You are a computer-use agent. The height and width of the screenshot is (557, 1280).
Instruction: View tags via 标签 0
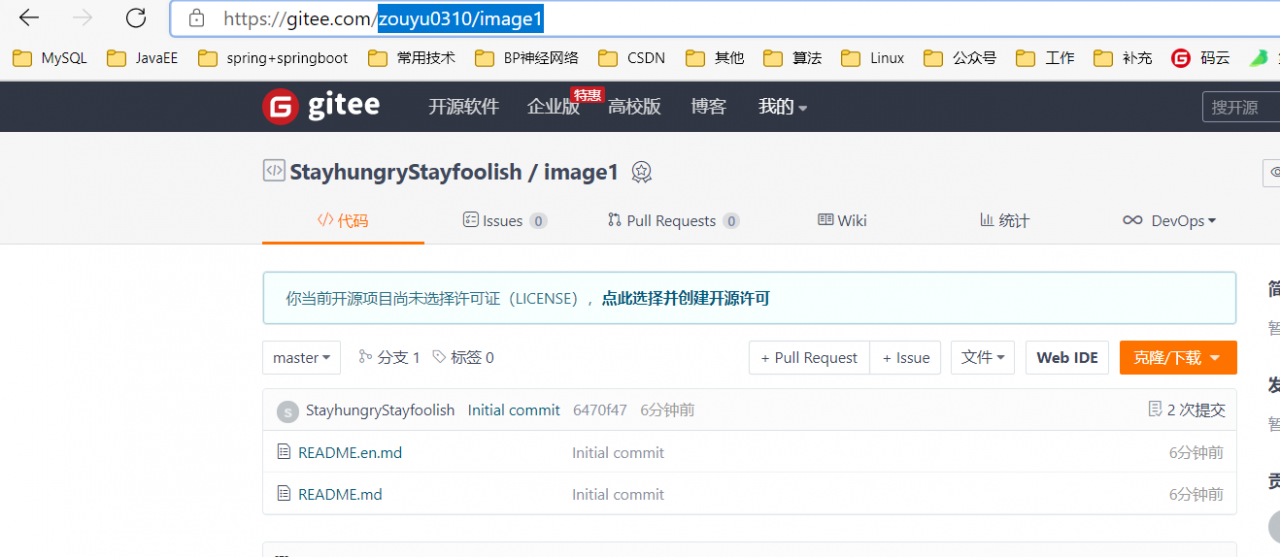463,358
